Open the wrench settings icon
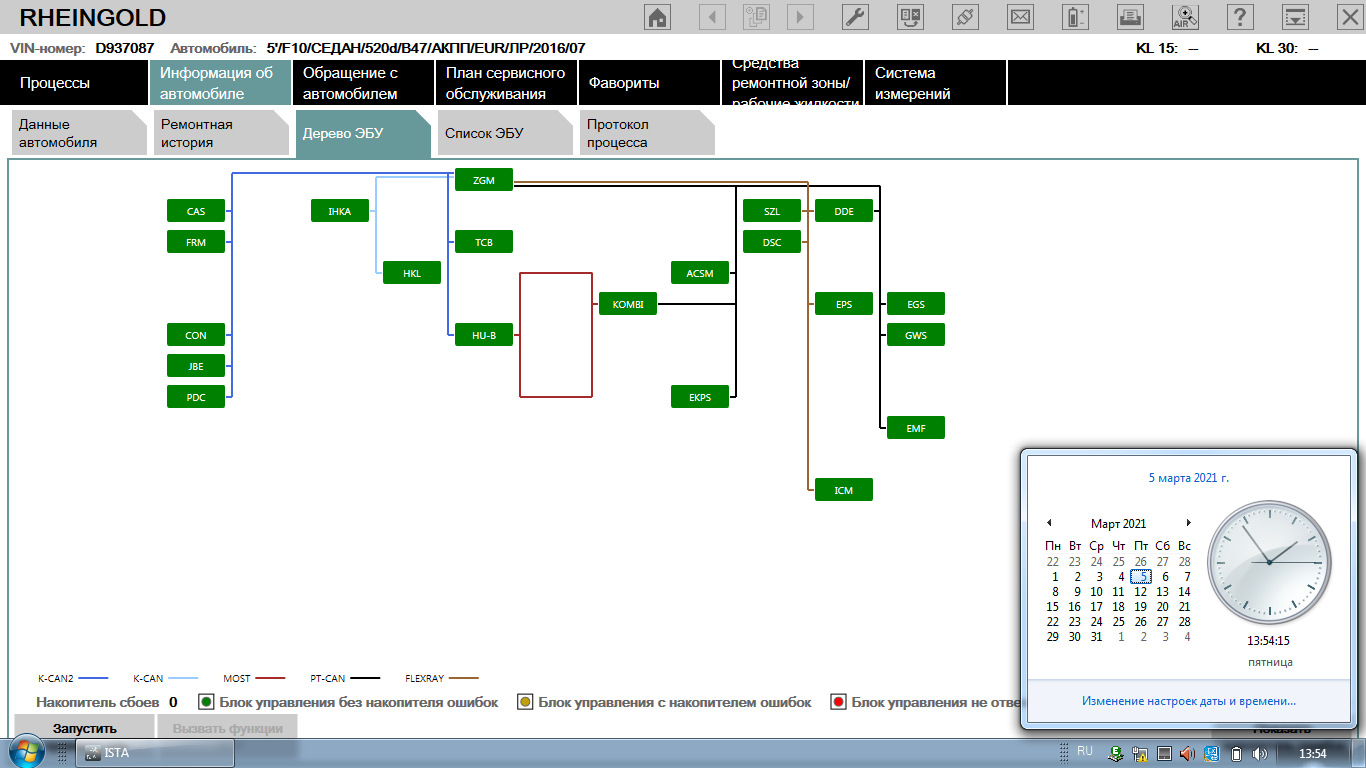 coord(855,17)
